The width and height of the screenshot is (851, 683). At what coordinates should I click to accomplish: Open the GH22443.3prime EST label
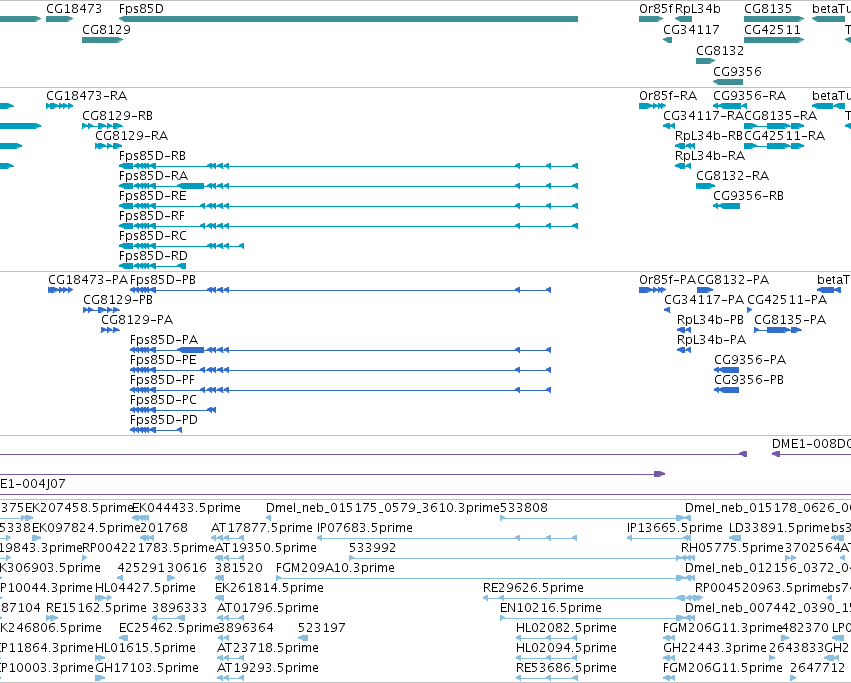(x=715, y=648)
